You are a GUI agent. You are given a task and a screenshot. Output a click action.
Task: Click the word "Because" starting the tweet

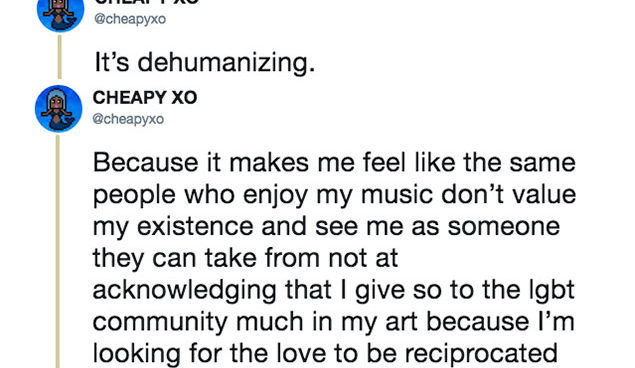pos(146,163)
